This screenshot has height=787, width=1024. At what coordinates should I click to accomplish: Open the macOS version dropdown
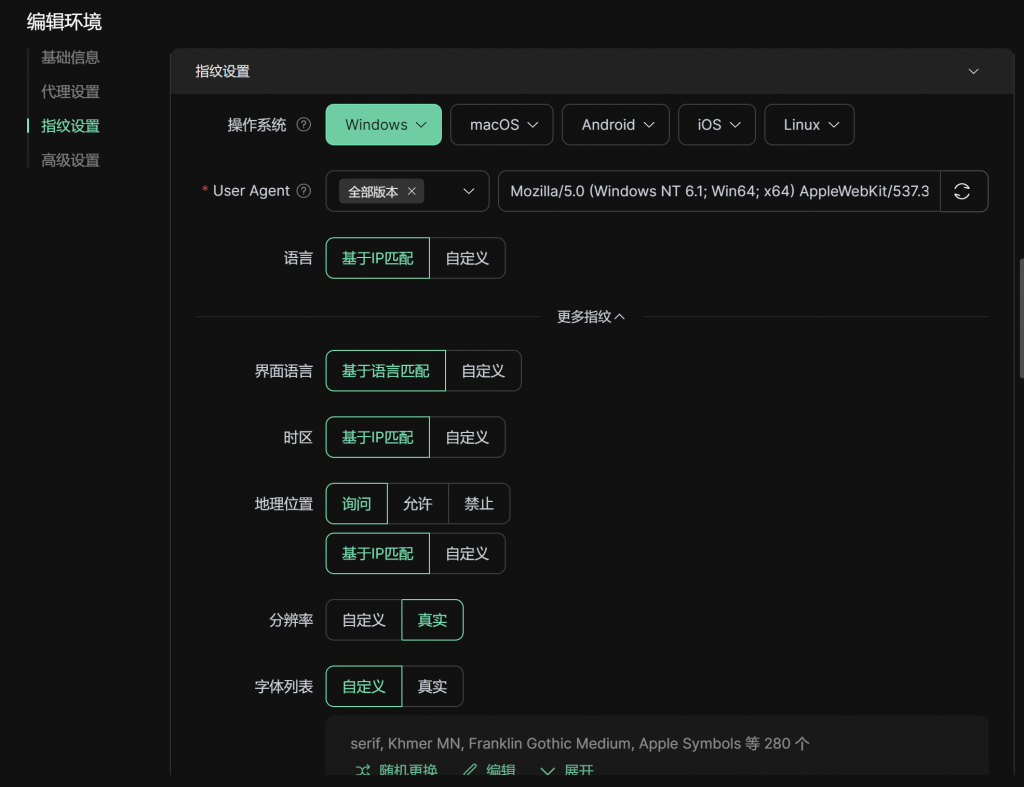504,125
